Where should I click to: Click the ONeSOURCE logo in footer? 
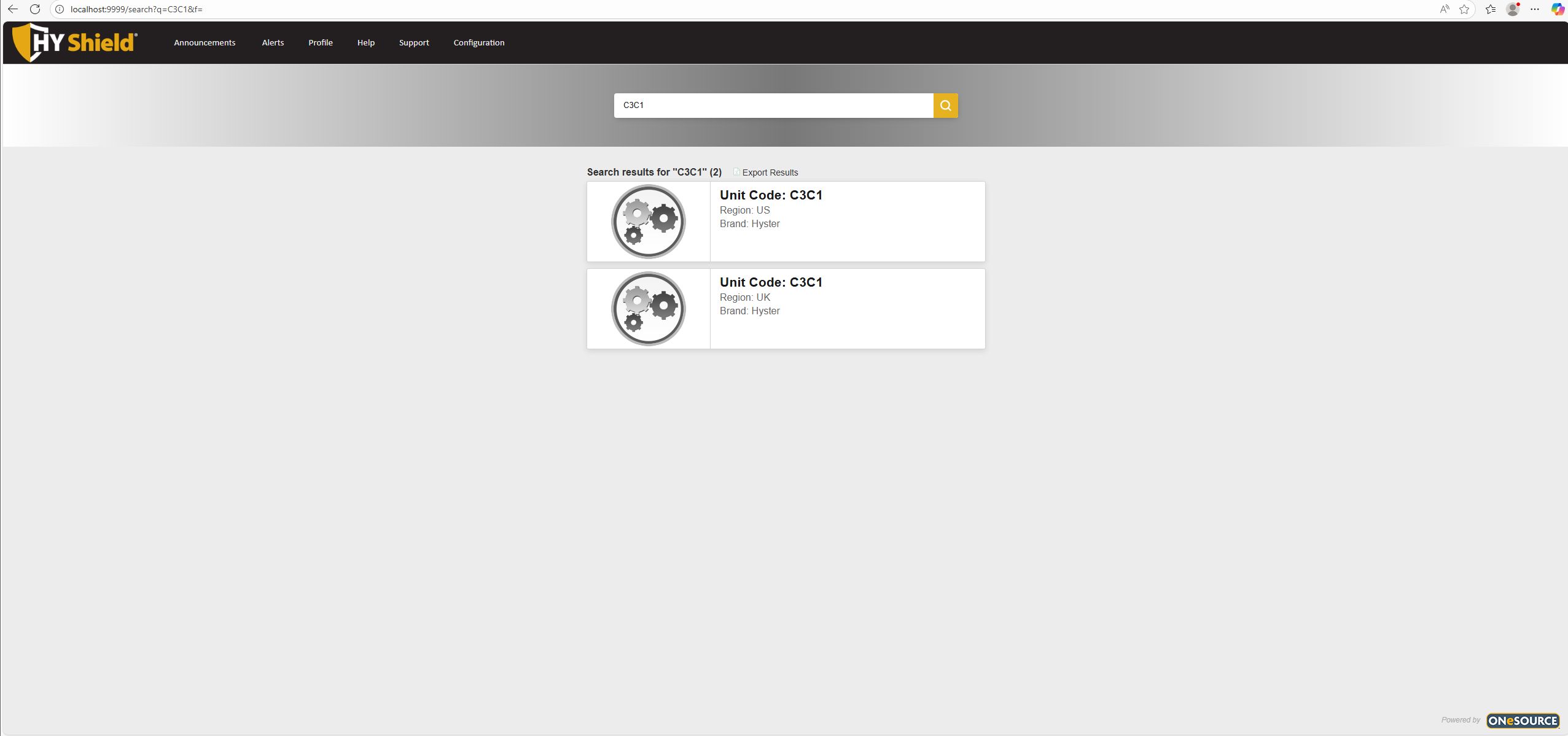(x=1522, y=720)
